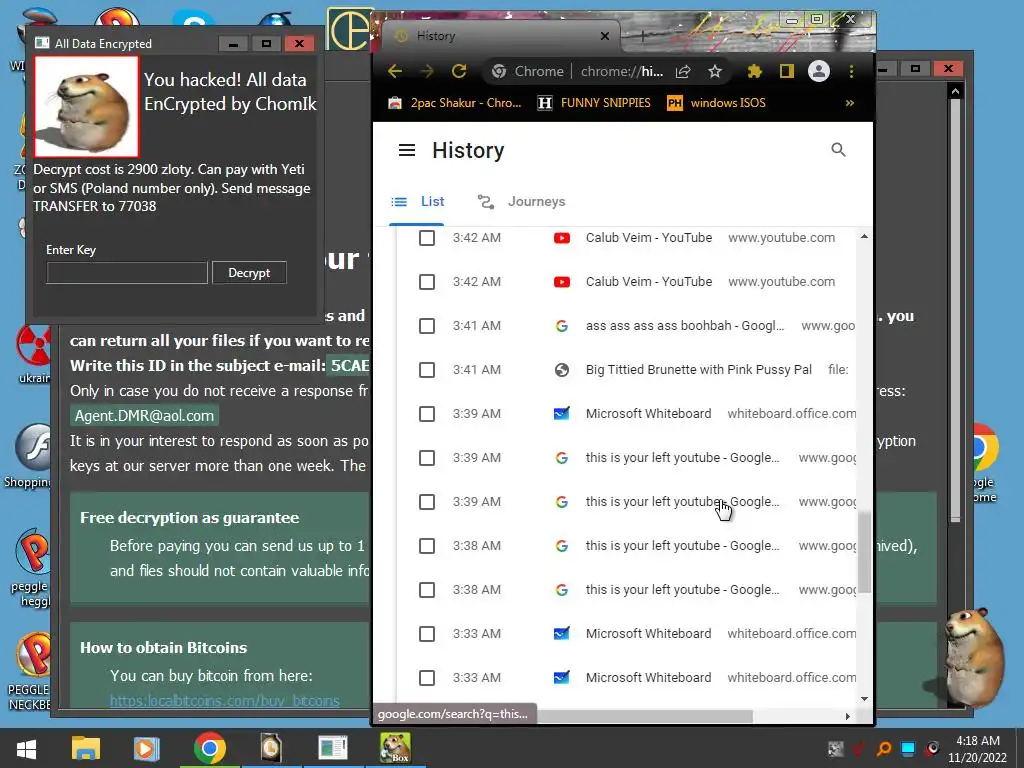
Task: Bookmark this page with the star icon
Action: (x=715, y=71)
